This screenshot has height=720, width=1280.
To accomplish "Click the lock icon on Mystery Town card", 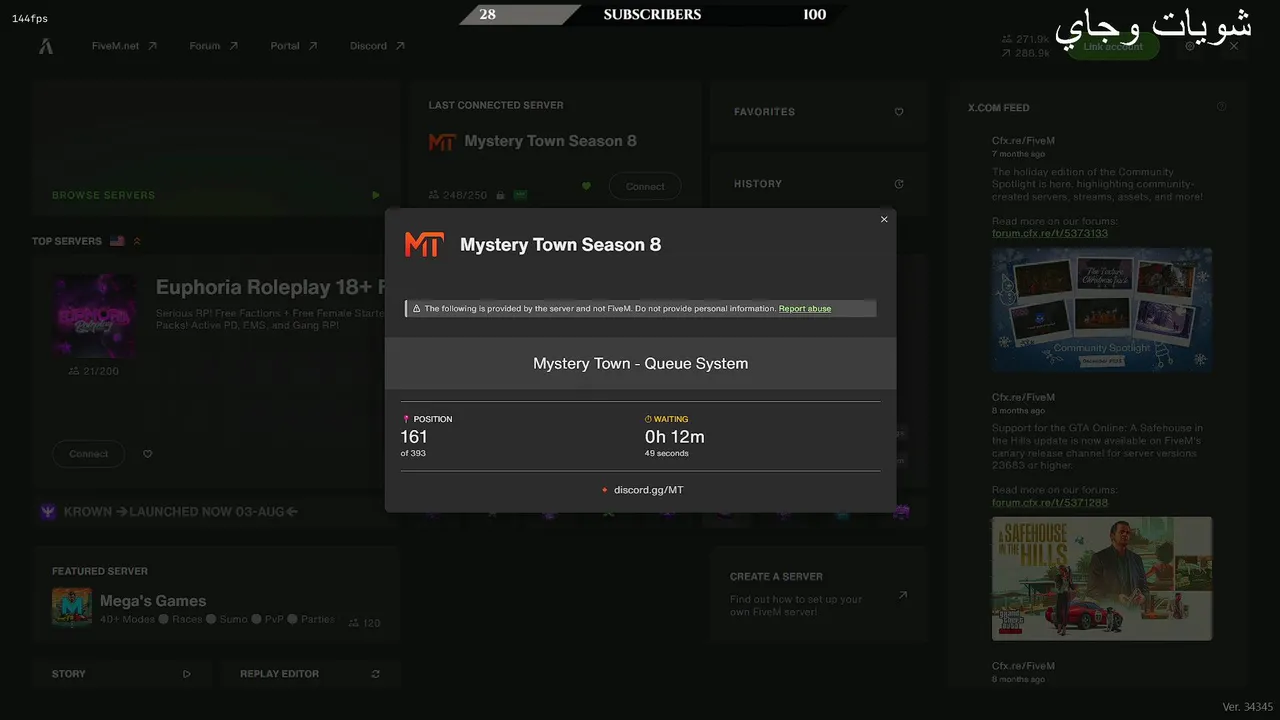I will point(501,195).
